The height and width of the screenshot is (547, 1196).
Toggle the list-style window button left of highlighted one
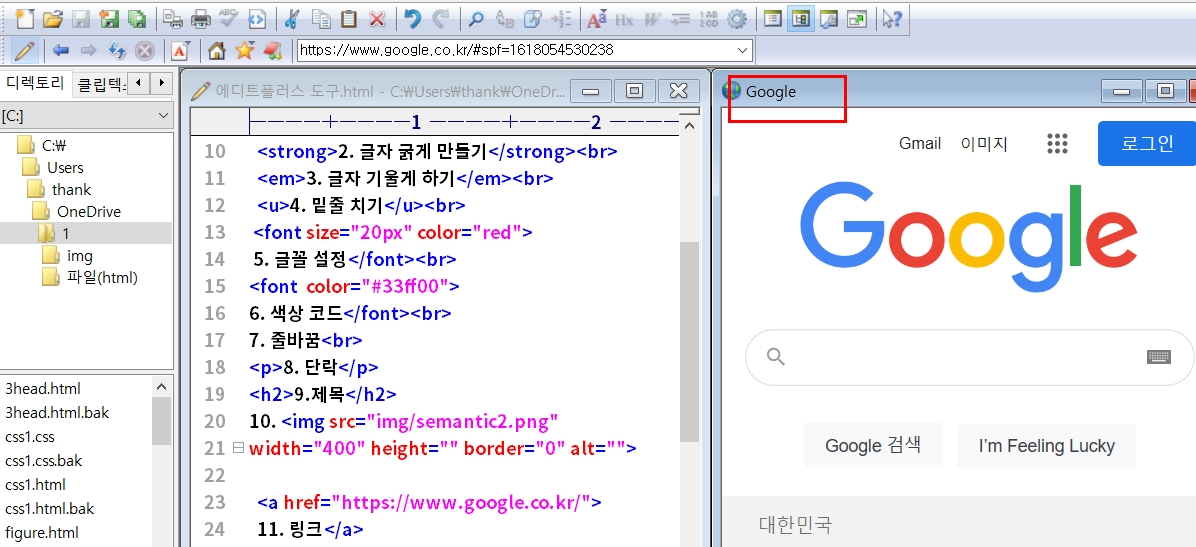(x=773, y=19)
